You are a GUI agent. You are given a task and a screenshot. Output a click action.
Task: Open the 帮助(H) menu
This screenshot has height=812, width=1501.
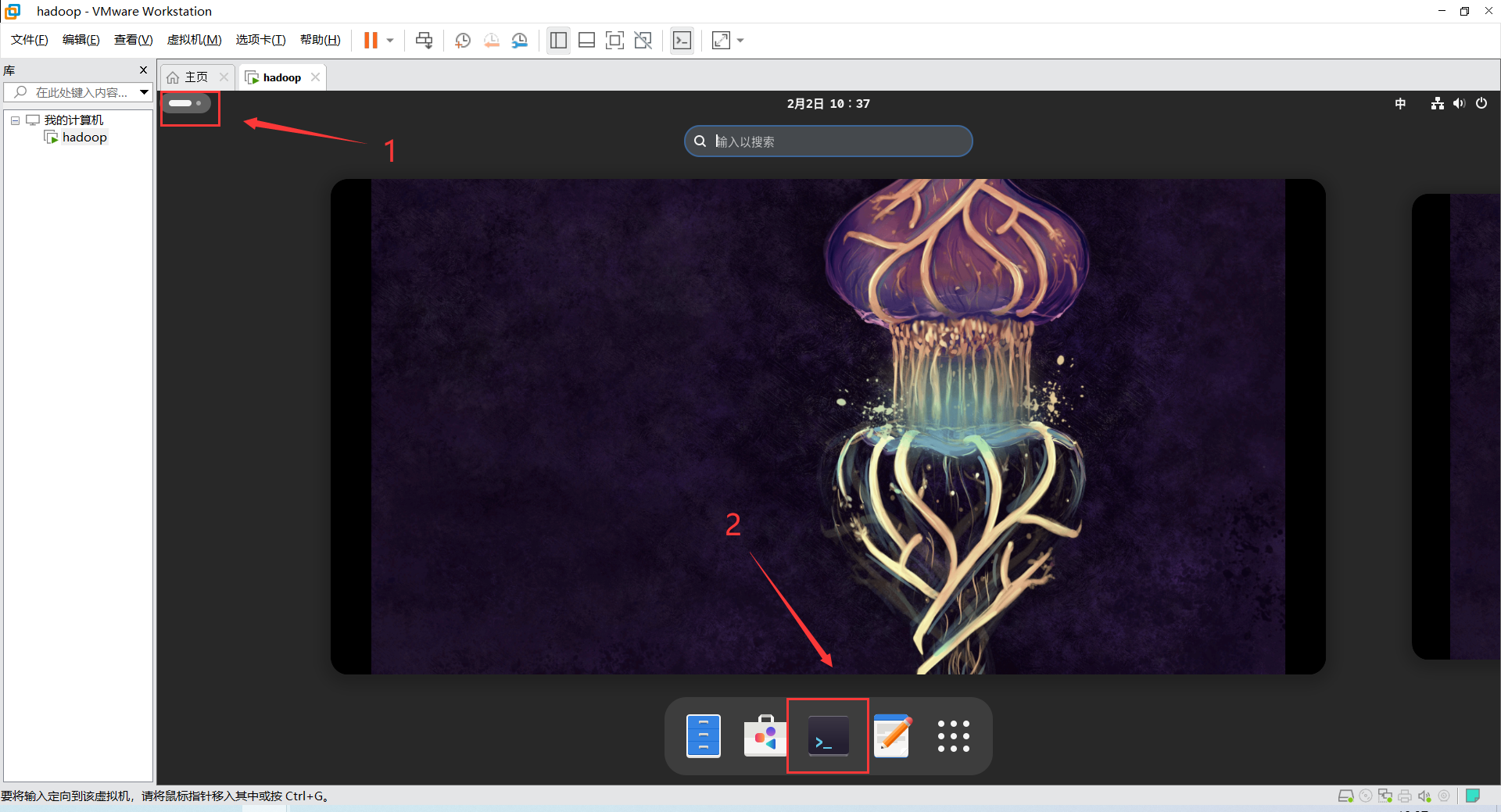click(x=321, y=40)
